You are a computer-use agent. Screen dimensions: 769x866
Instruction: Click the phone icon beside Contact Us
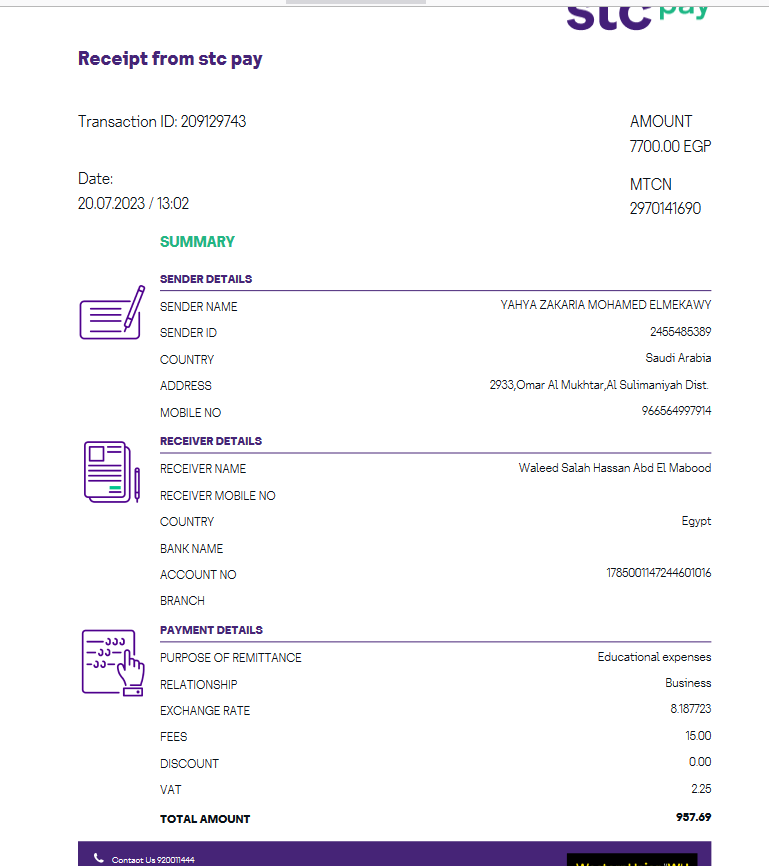(99, 858)
